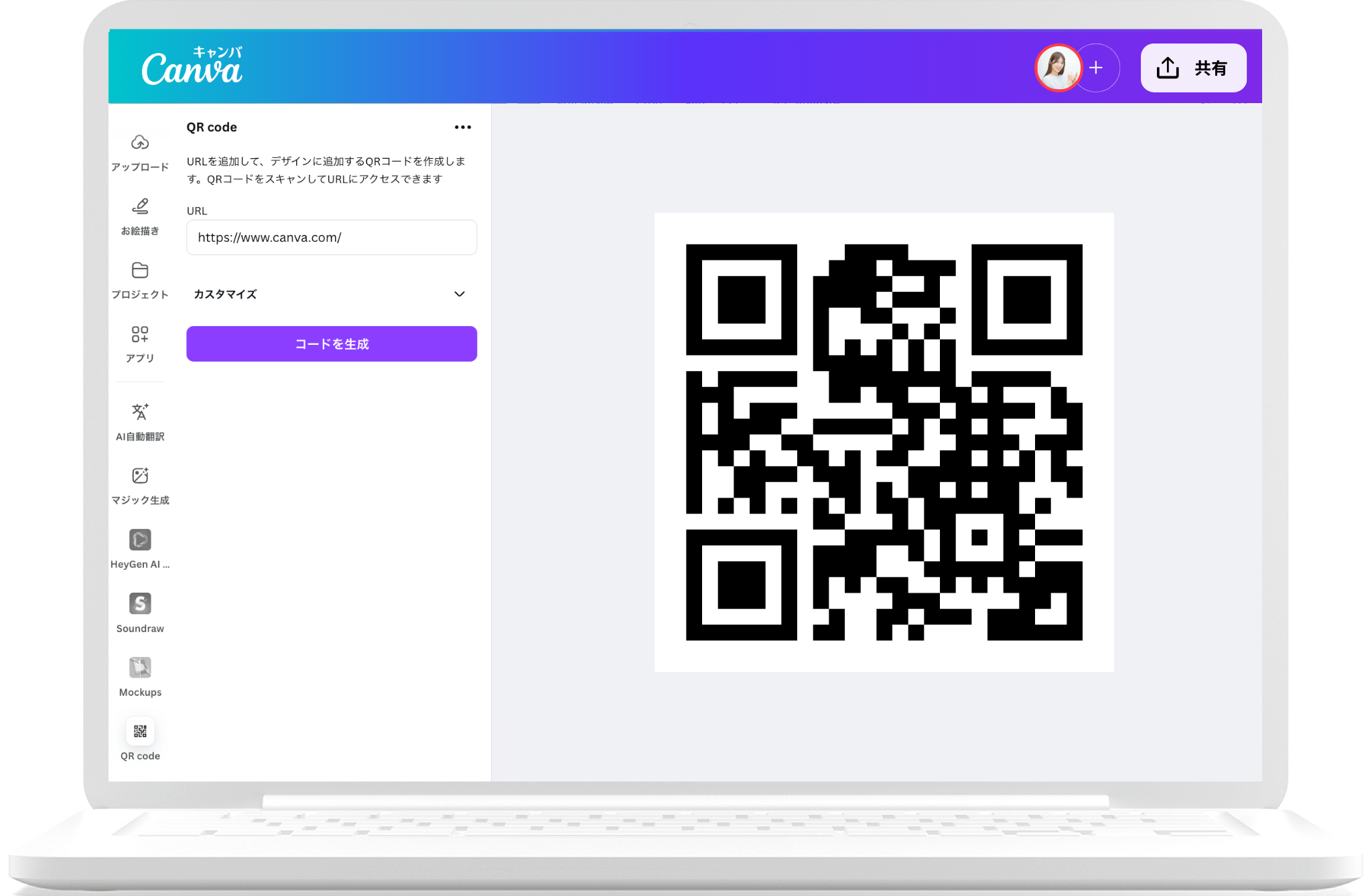This screenshot has width=1372, height=896.
Task: Click the plus add collaborator button
Action: 1097,68
